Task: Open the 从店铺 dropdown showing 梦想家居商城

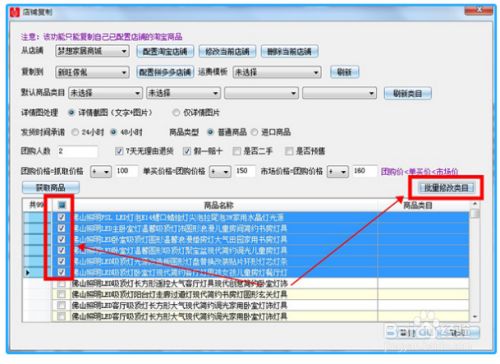Action: [x=92, y=51]
